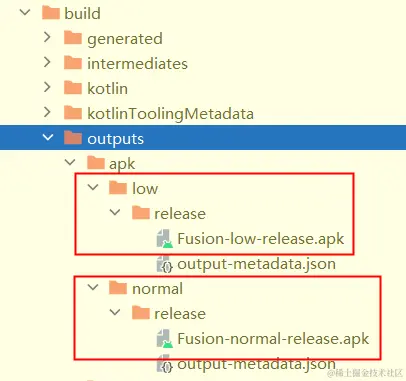Screen dimensions: 406x381
Task: Expand the kotlinToolingMetadata folder arrow
Action: 47,112
